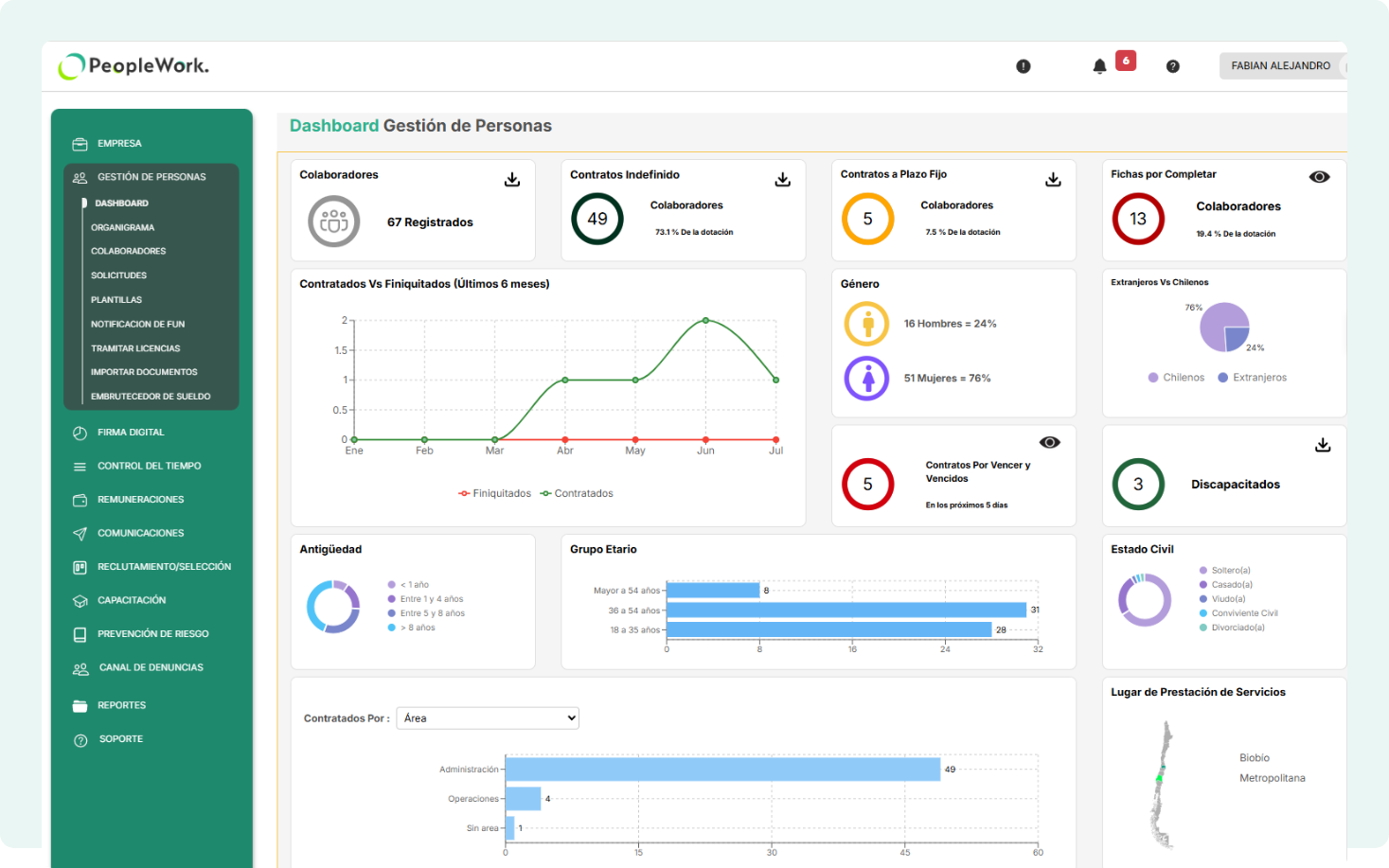Toggle Finiquitados series in chart legend
The image size is (1389, 868).
pyautogui.click(x=494, y=493)
